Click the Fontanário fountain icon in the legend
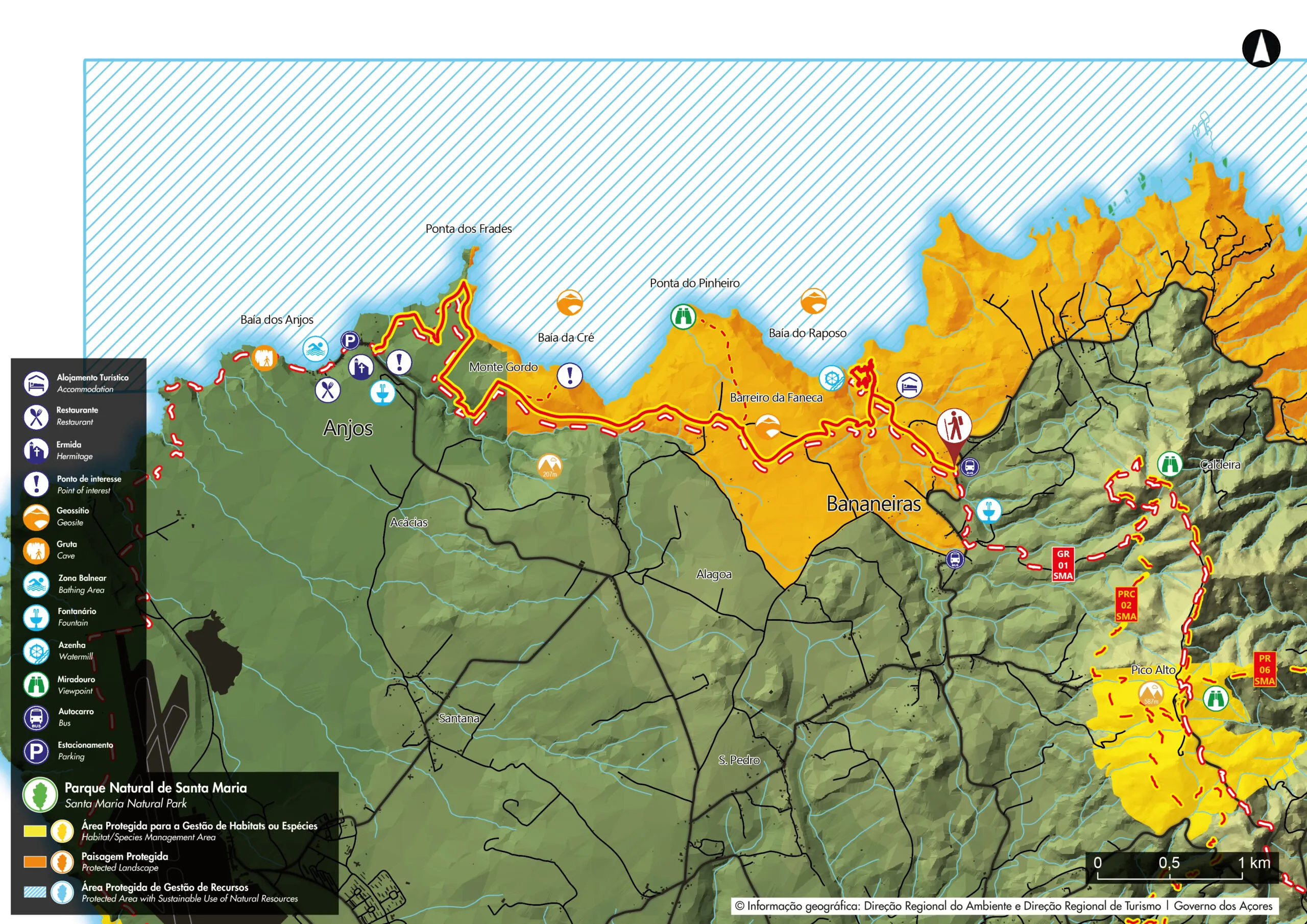The width and height of the screenshot is (1307, 924). pyautogui.click(x=36, y=617)
